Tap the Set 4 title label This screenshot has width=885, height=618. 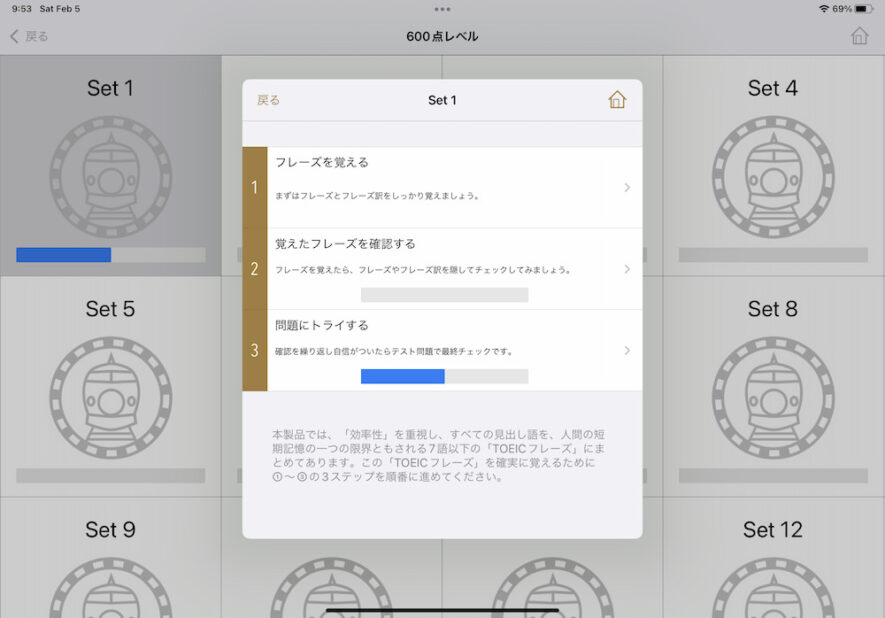tap(773, 88)
